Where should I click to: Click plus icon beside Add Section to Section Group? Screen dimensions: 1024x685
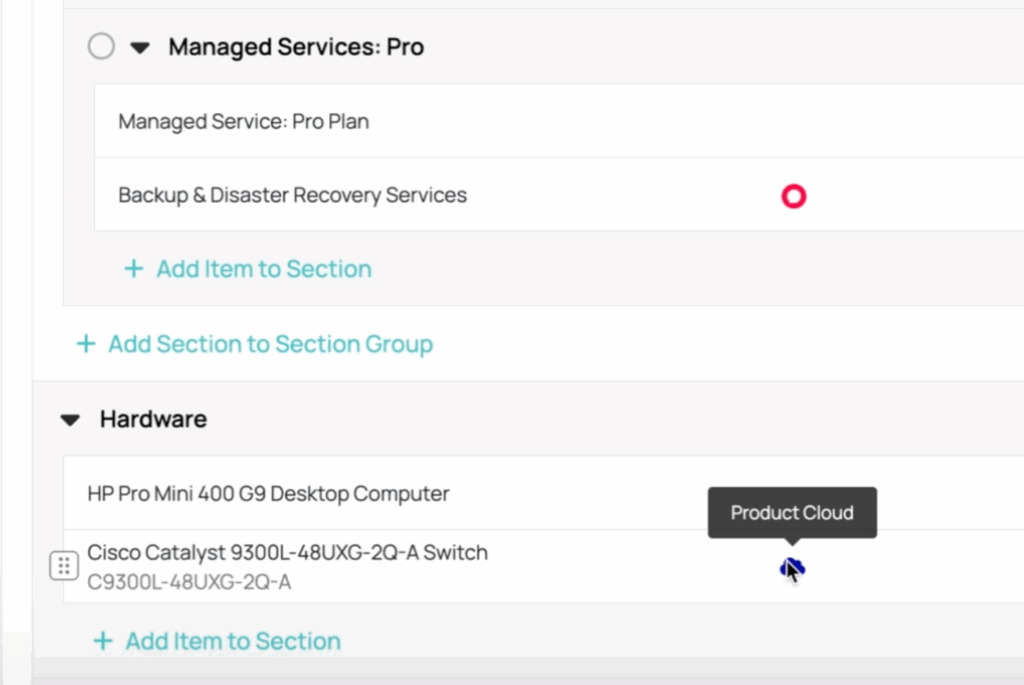(86, 344)
